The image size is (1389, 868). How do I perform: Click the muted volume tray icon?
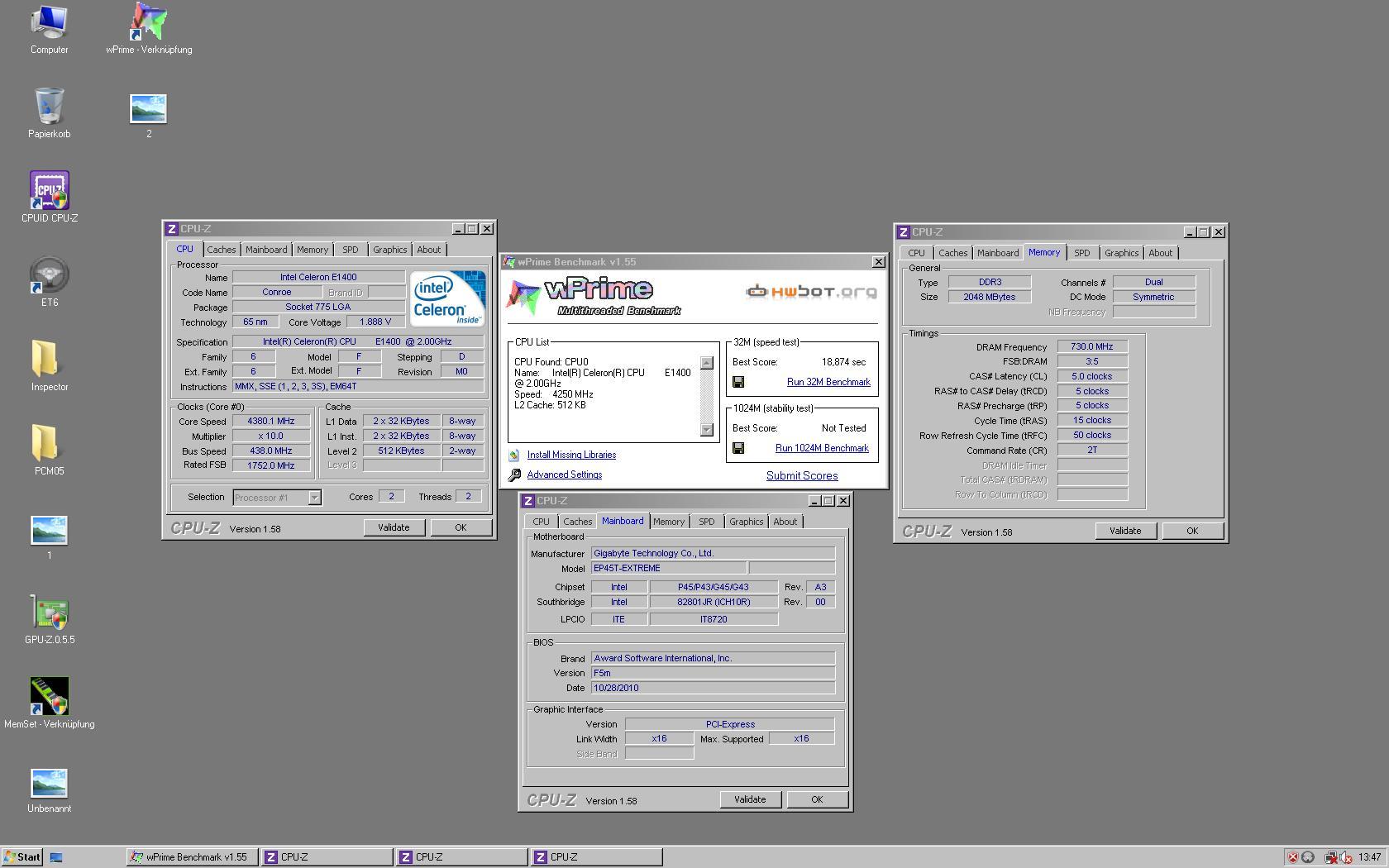pyautogui.click(x=1345, y=857)
